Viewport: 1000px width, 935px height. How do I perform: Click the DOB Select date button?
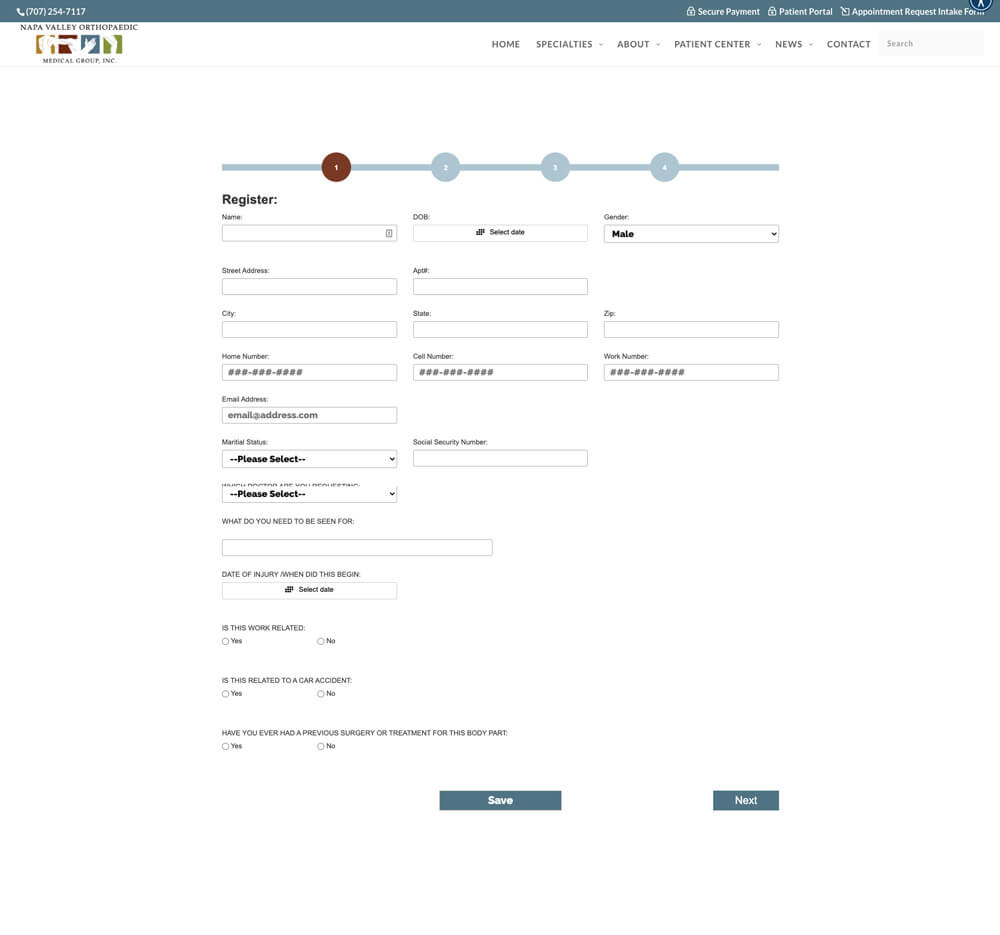click(x=500, y=233)
